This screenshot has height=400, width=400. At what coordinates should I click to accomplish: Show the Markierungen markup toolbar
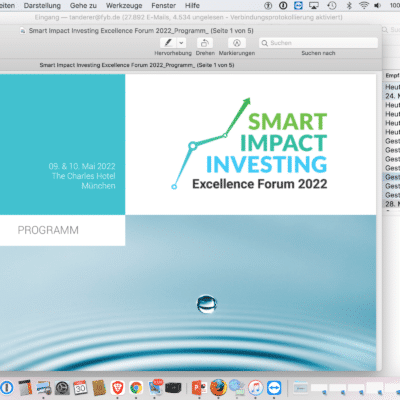pyautogui.click(x=237, y=43)
